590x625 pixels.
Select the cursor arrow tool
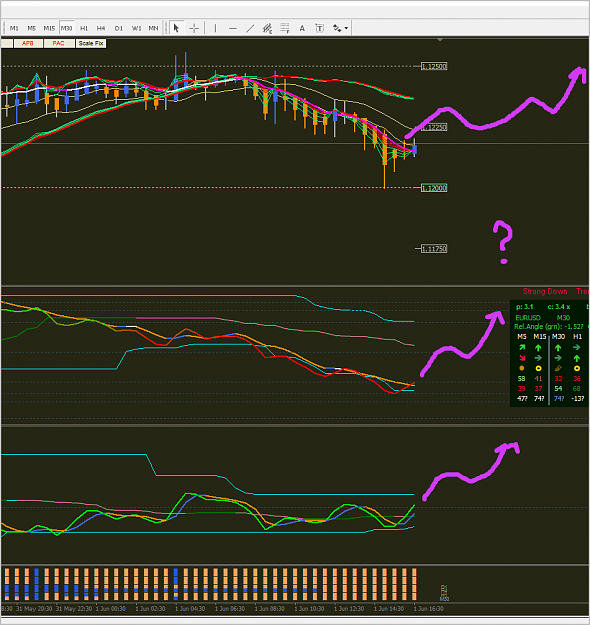coord(176,28)
